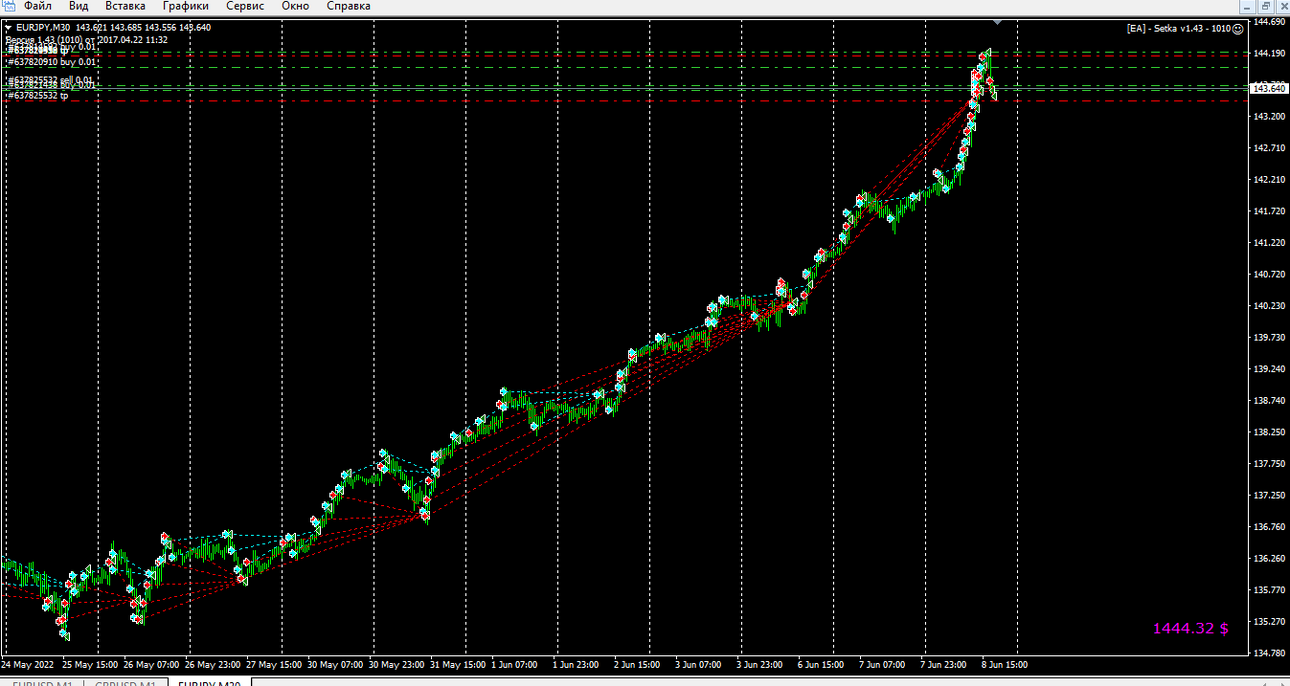The image size is (1290, 686).
Task: Click the '3 Jun 23:00' time label
Action: (762, 664)
